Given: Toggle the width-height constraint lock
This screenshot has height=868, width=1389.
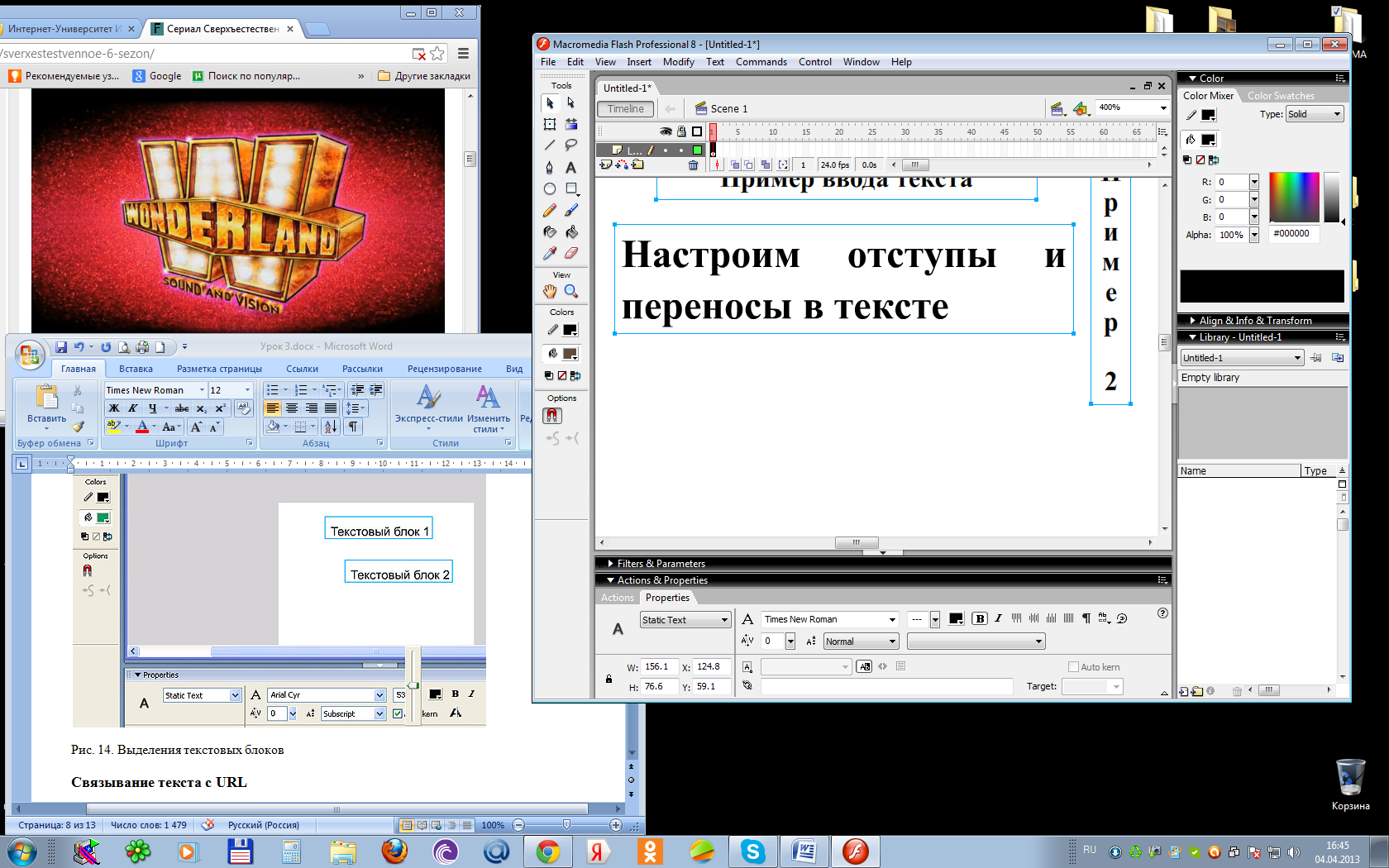Looking at the screenshot, I should point(609,679).
